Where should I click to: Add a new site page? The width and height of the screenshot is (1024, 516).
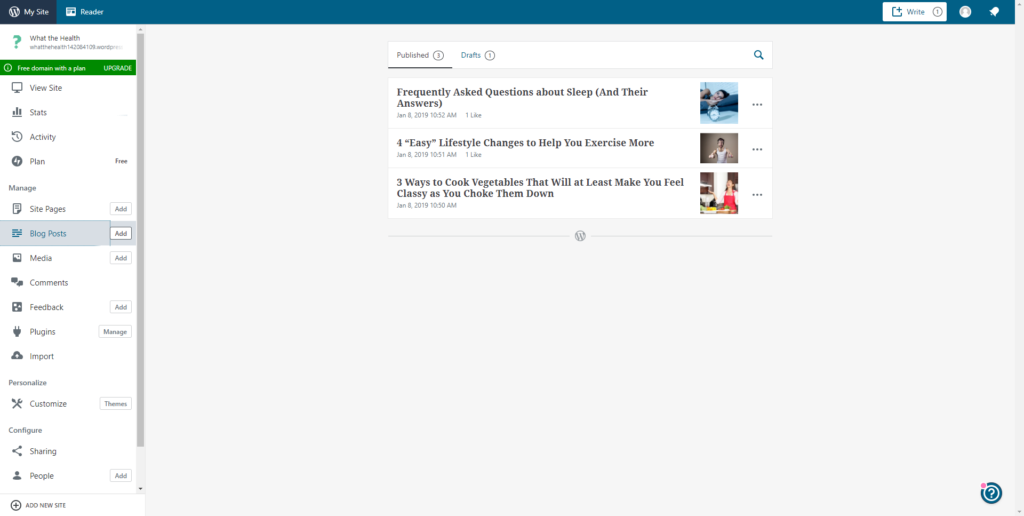pos(121,209)
